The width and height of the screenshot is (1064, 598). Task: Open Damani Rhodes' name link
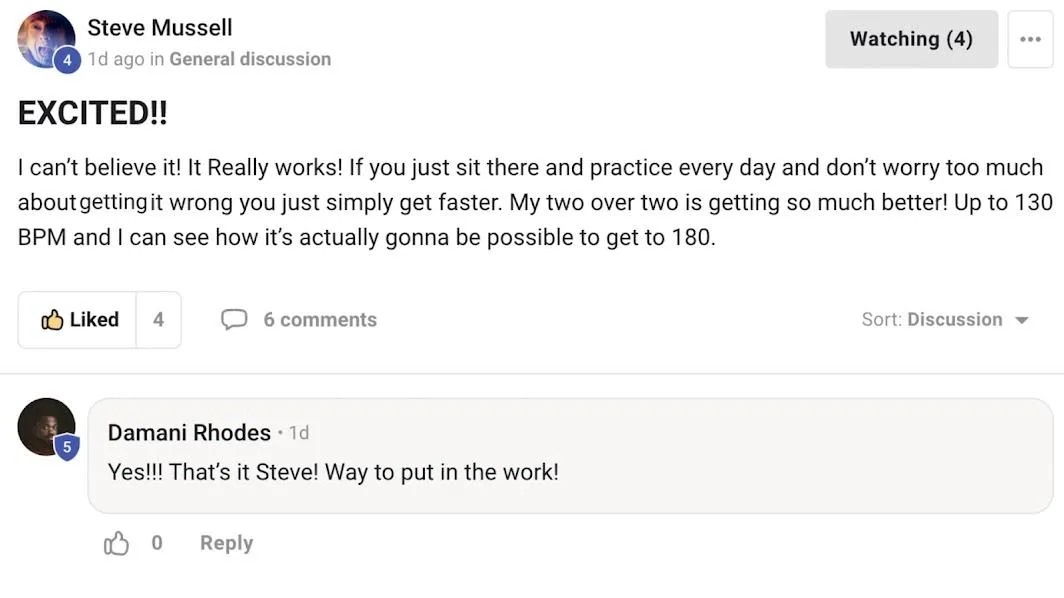coord(189,432)
